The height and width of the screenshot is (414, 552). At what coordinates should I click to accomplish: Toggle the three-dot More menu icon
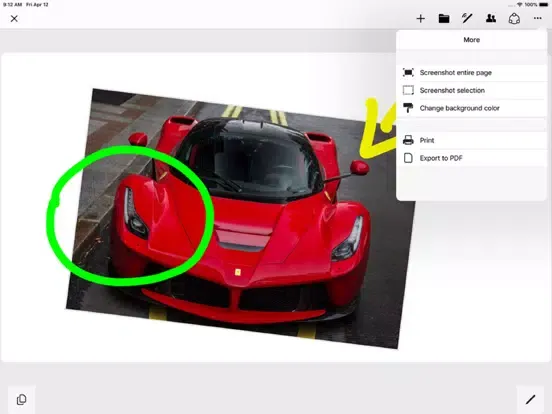pyautogui.click(x=537, y=18)
